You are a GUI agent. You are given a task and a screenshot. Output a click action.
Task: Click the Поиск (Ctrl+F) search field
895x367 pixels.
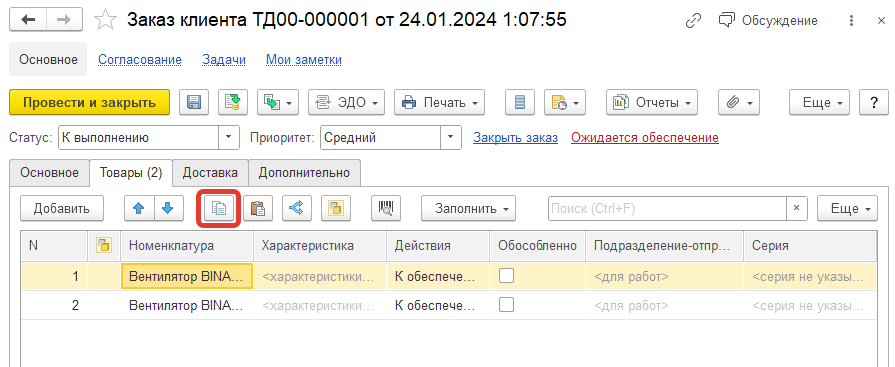667,208
